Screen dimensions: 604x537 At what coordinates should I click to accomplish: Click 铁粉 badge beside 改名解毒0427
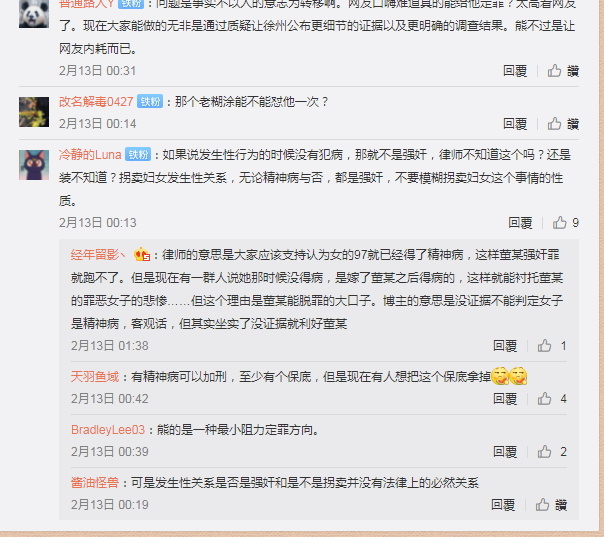150,101
